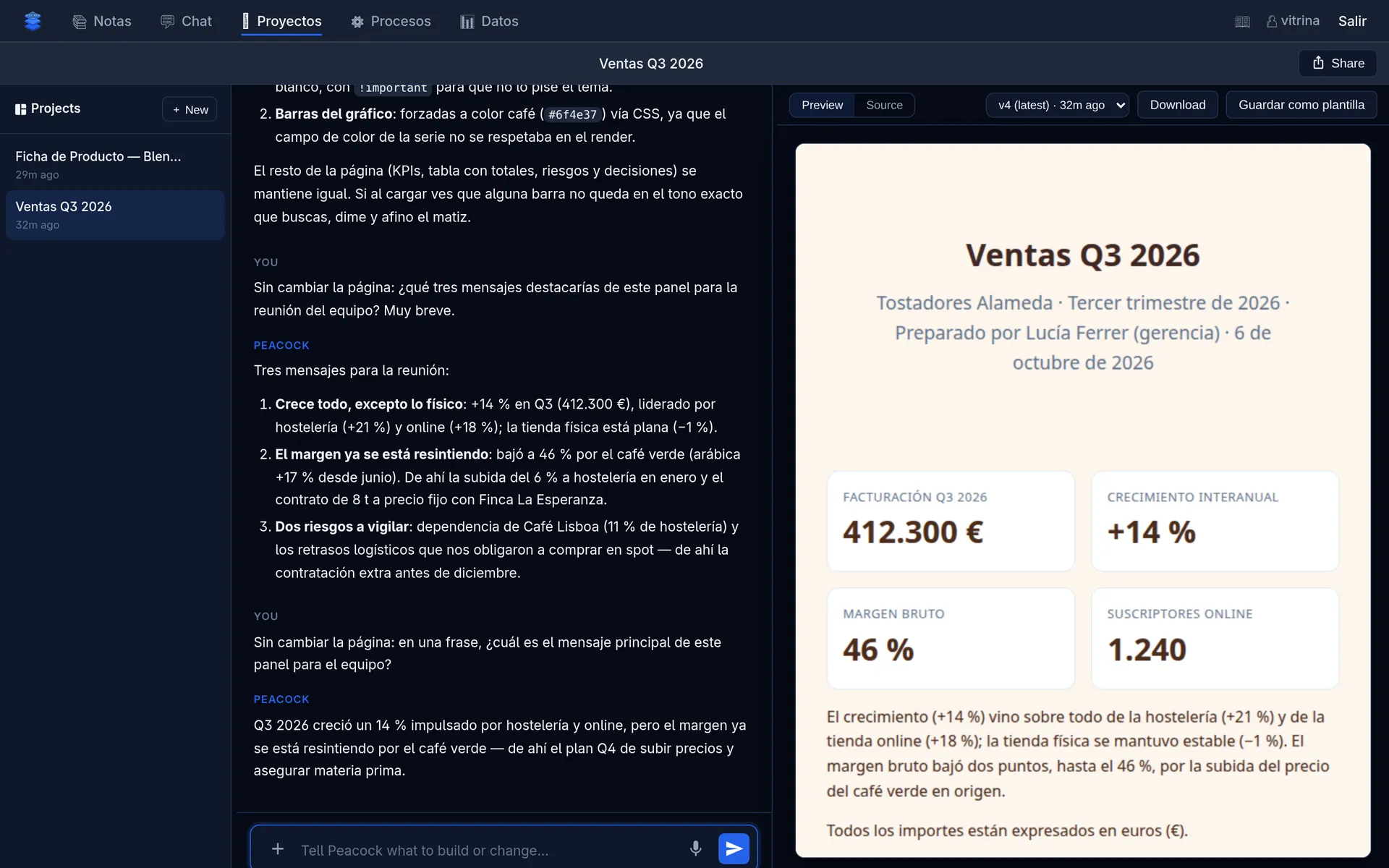Switch to Preview view
Screen dimensions: 1389x868
point(822,105)
